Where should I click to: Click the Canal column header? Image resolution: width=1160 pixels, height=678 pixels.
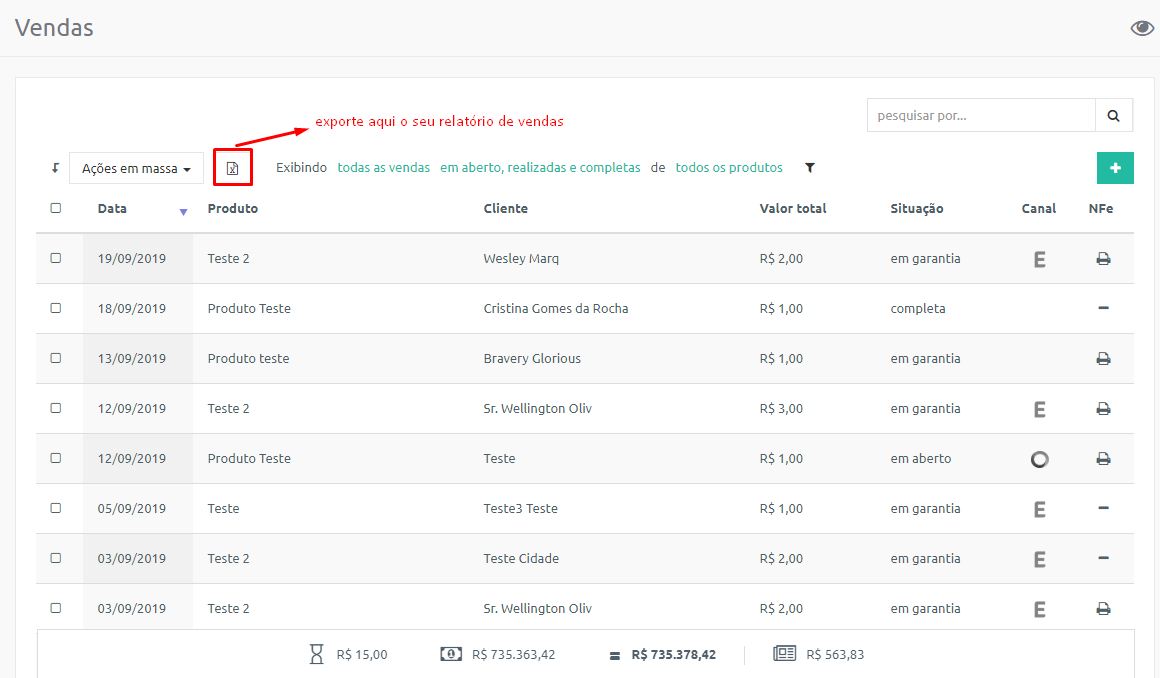1039,209
